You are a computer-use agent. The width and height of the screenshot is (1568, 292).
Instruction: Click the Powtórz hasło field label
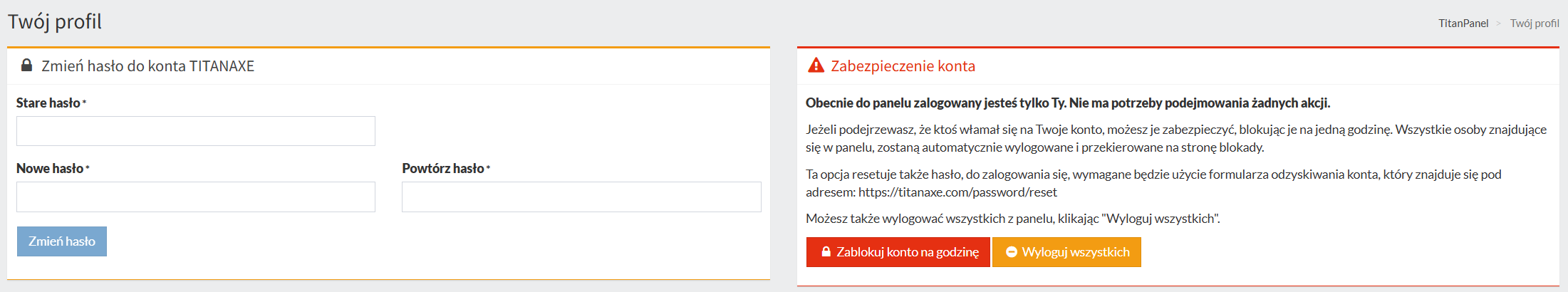443,169
